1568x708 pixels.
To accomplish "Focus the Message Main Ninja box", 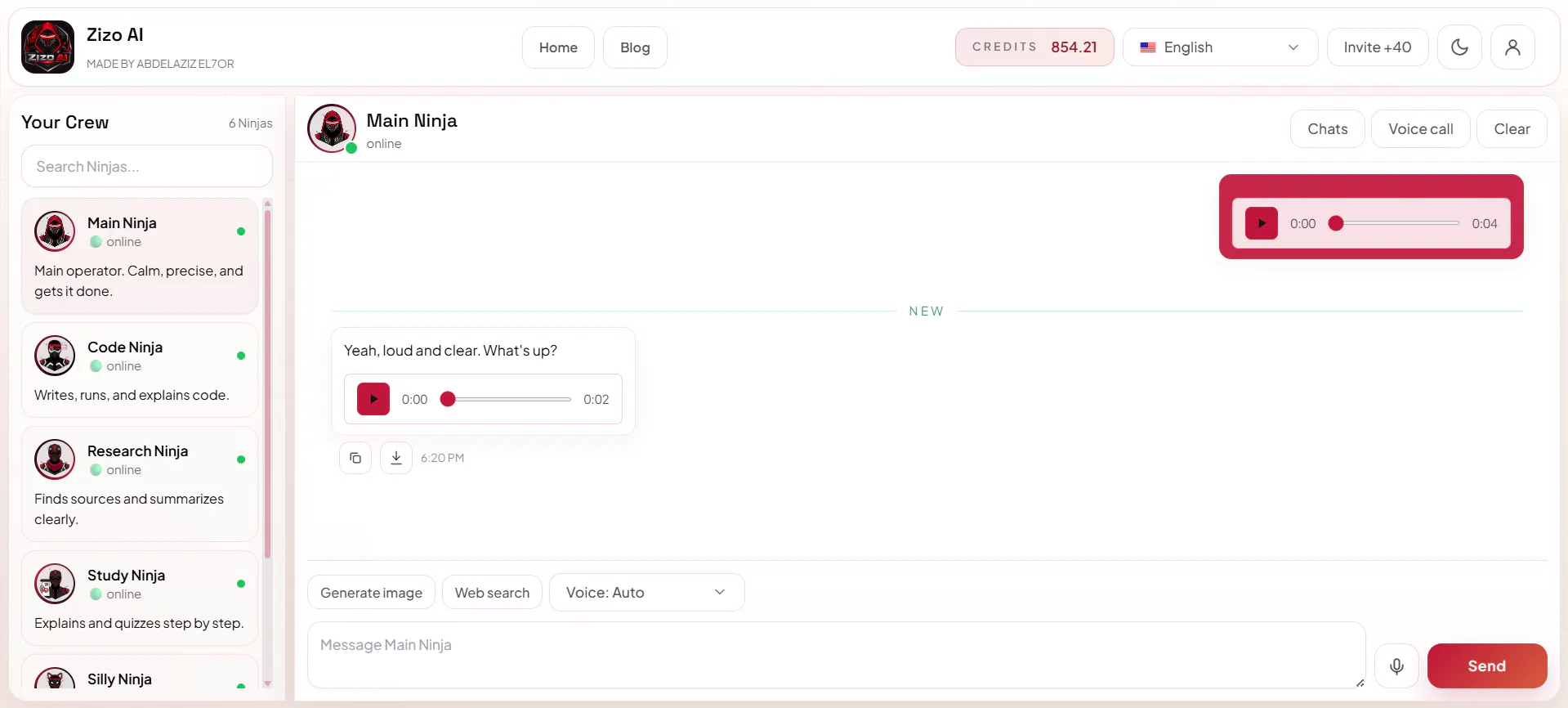I will click(836, 655).
